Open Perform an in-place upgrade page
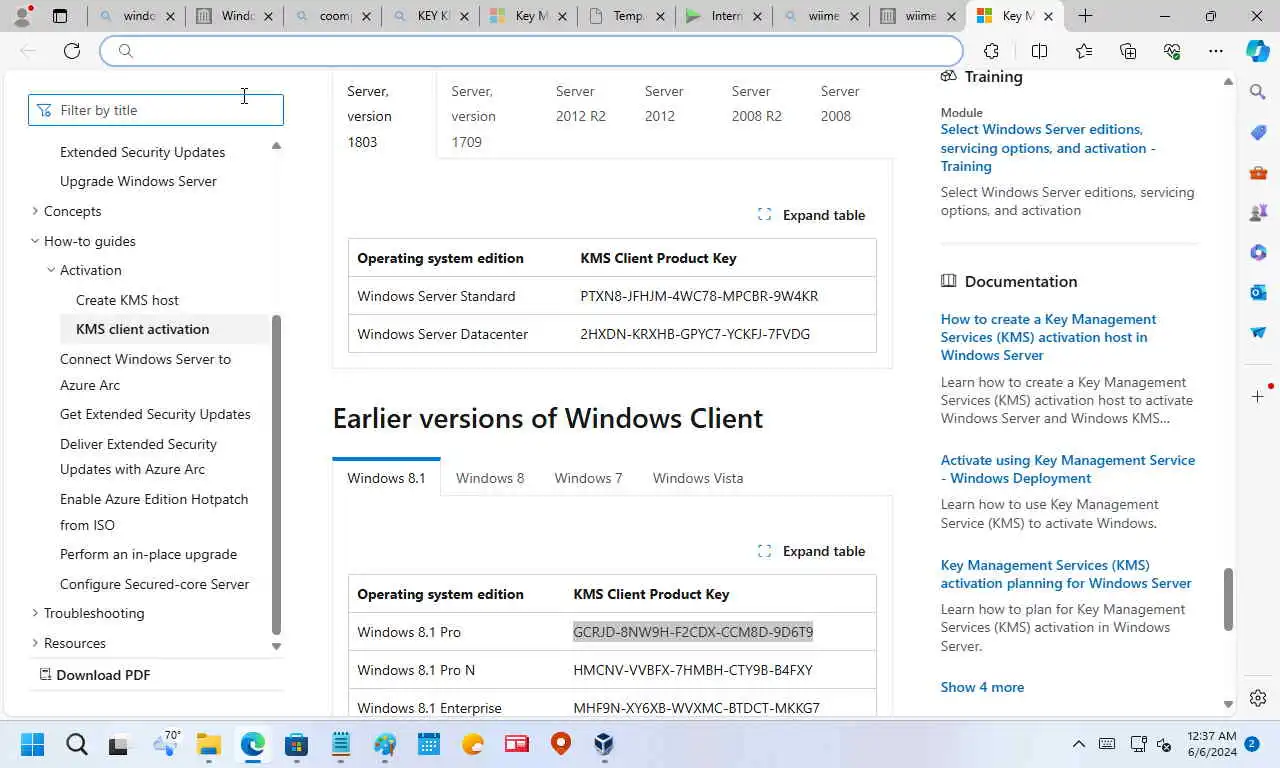1280x768 pixels. (148, 554)
